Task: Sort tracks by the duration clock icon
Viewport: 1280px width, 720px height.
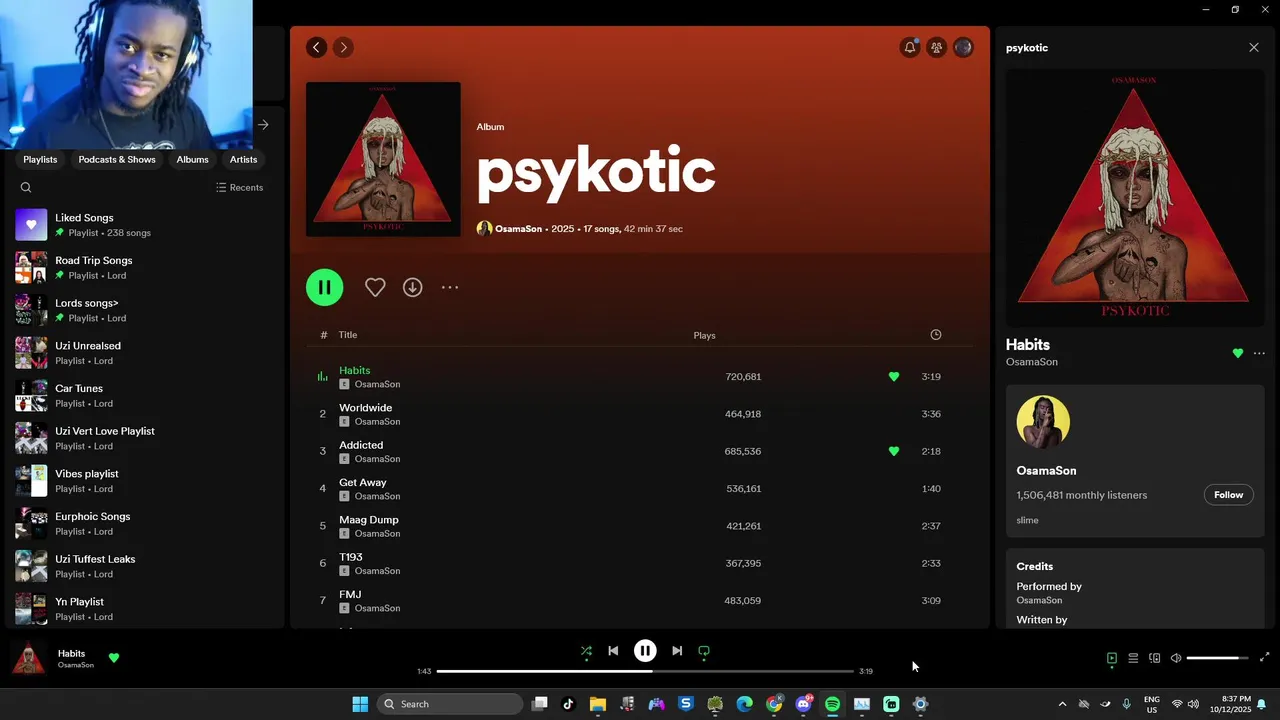Action: pyautogui.click(x=936, y=335)
